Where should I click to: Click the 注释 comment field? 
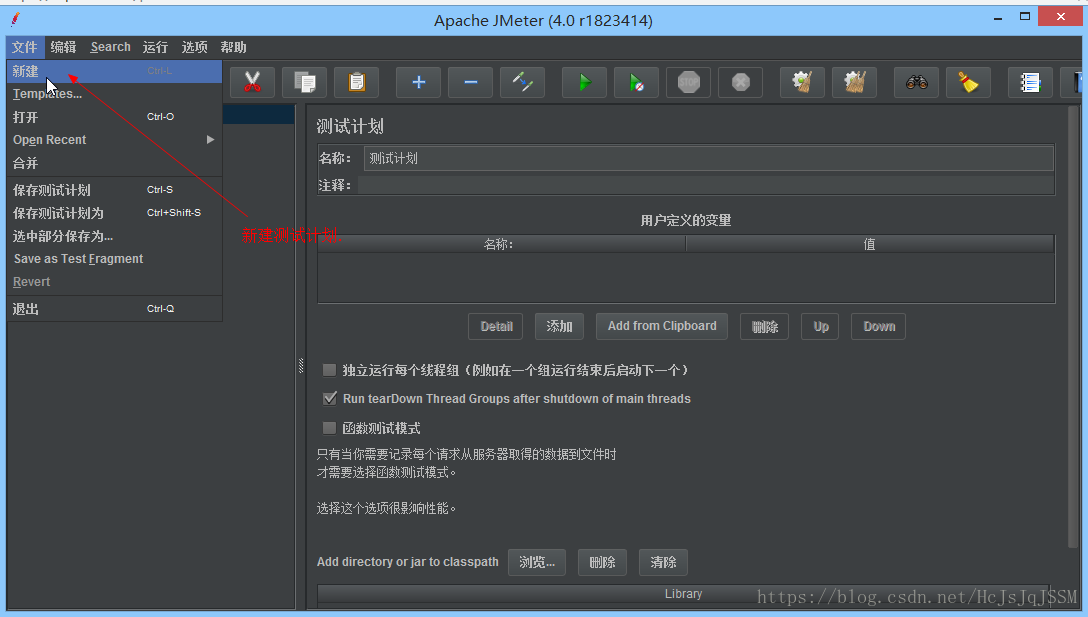(x=706, y=185)
